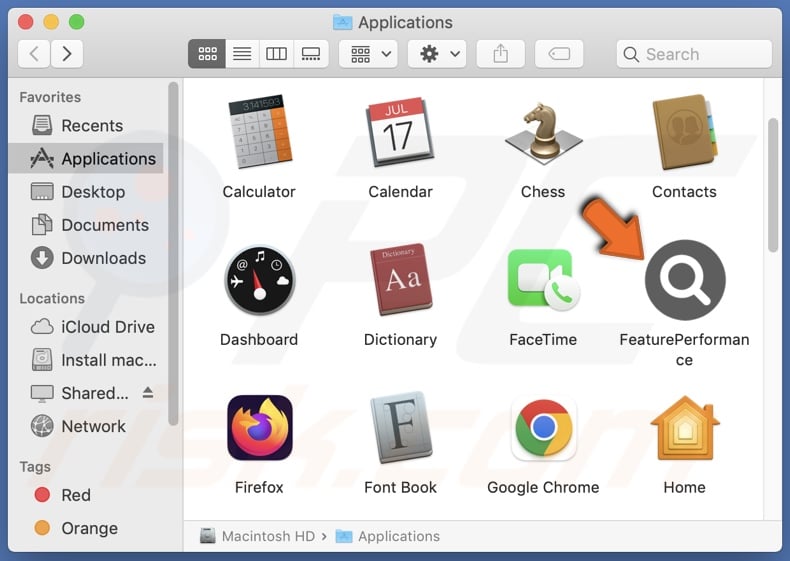Click the sidebar vertical scrollbar

173,254
